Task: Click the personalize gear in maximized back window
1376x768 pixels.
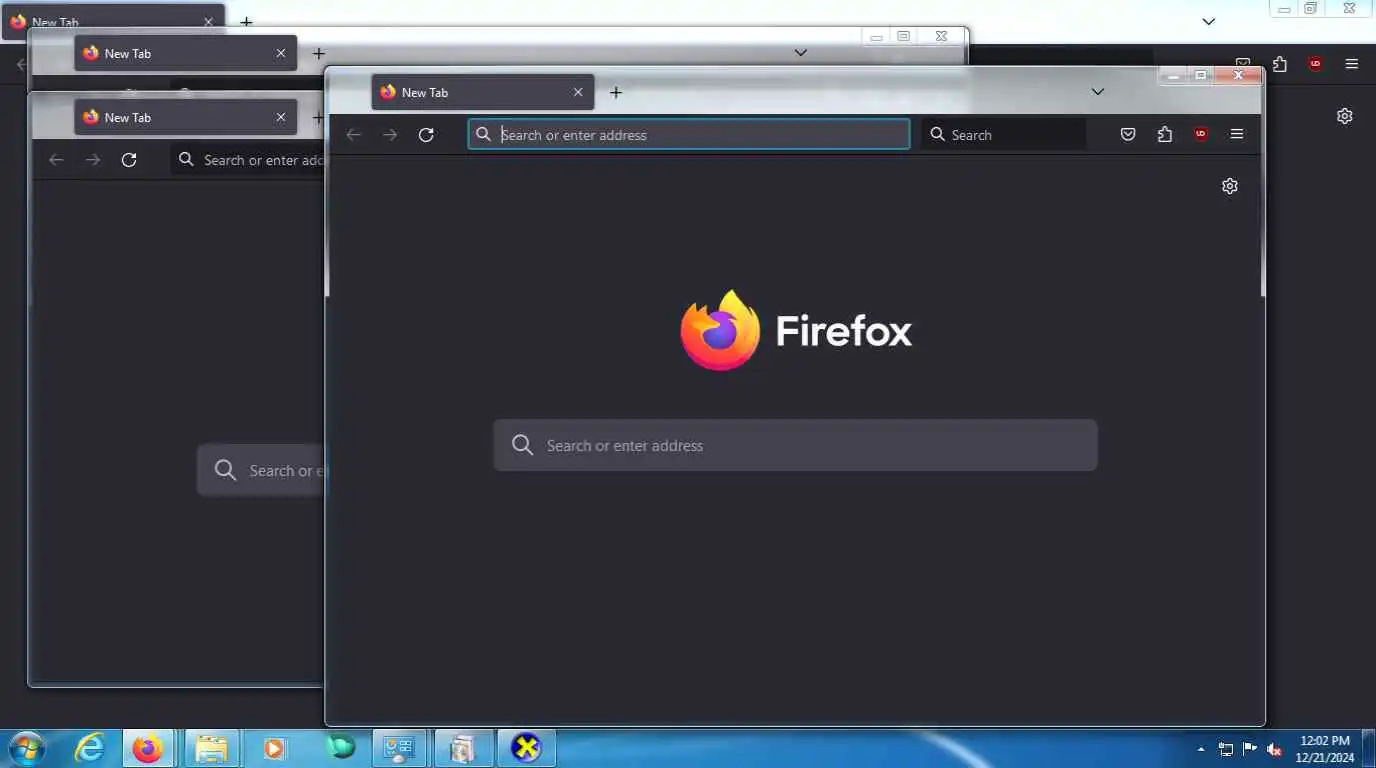Action: pos(1345,116)
